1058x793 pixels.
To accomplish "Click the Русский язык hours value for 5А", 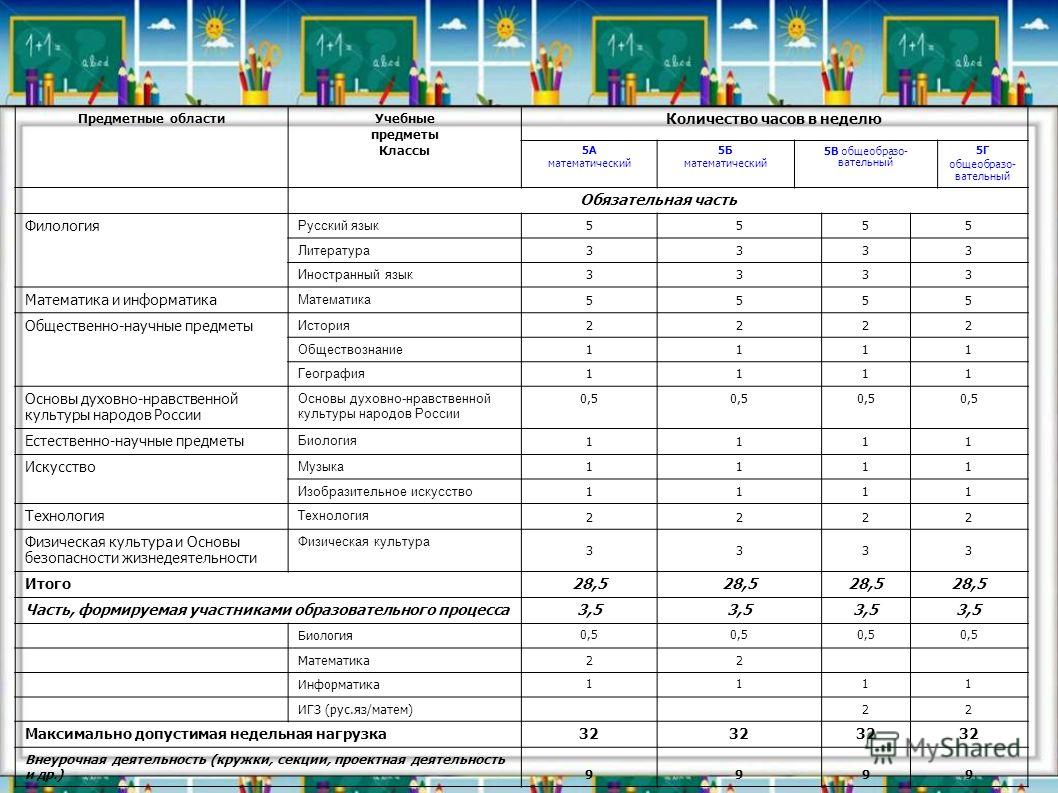I will tap(589, 225).
